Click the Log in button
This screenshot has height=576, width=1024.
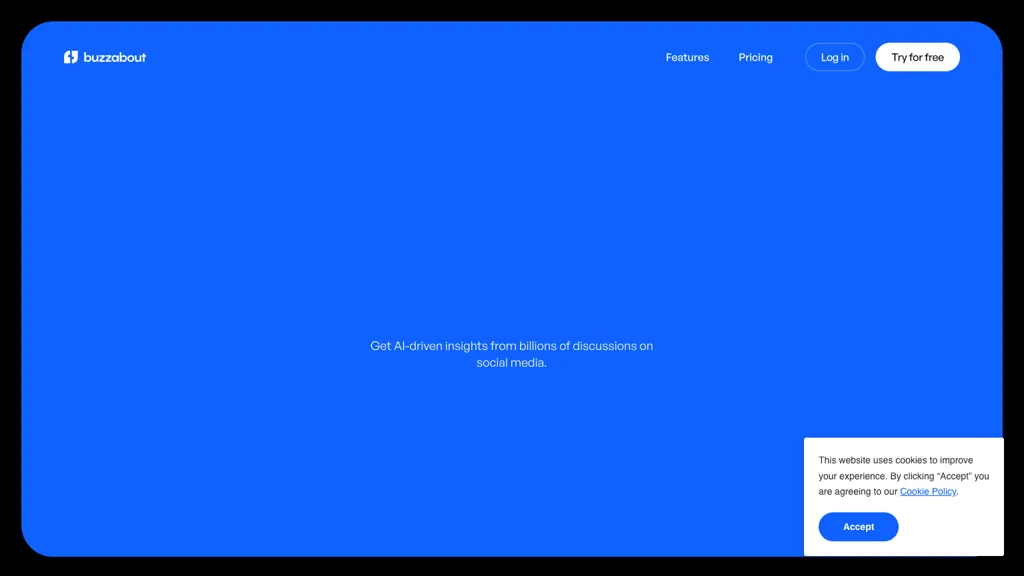(x=835, y=57)
